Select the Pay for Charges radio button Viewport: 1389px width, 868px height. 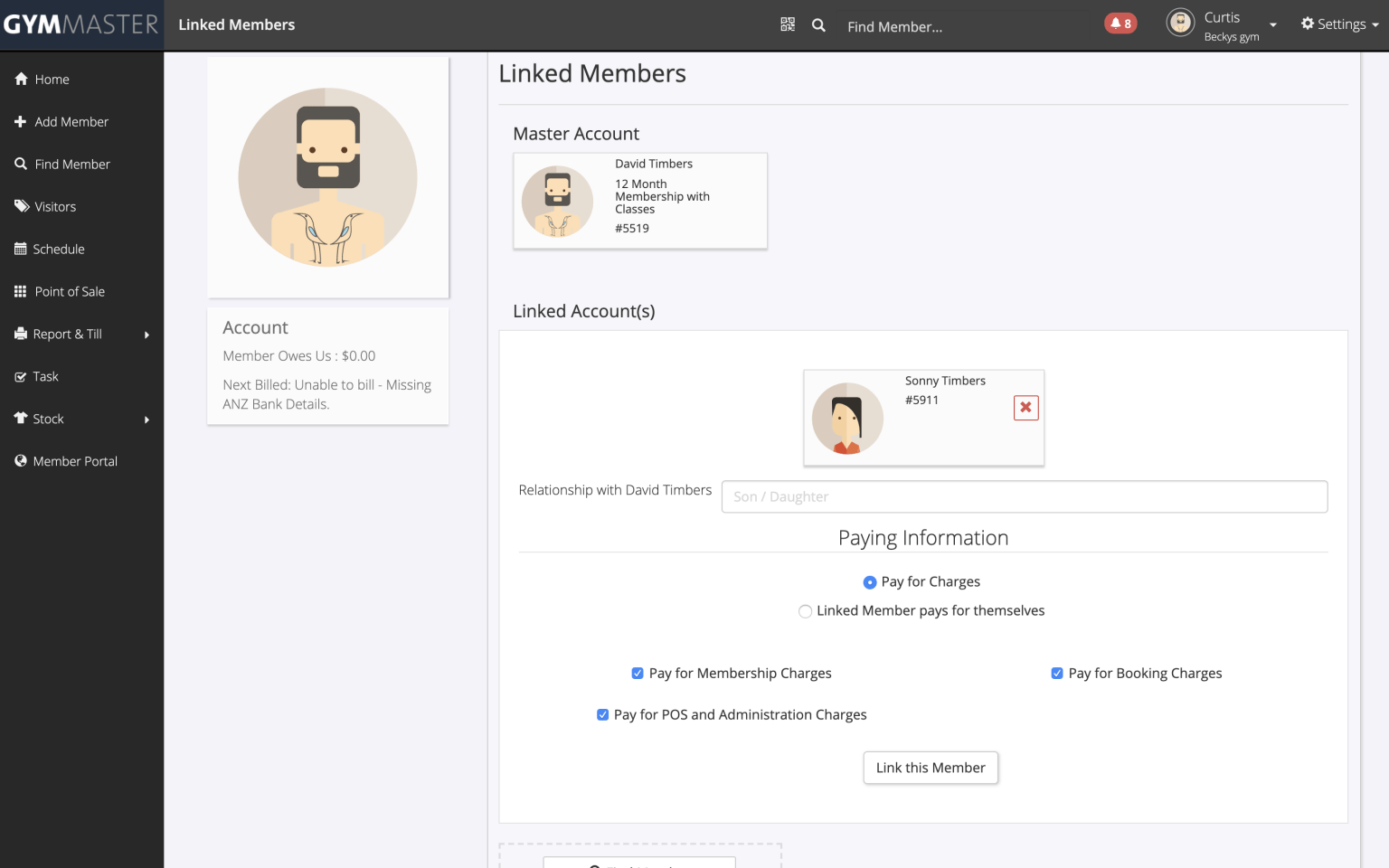pyautogui.click(x=870, y=582)
